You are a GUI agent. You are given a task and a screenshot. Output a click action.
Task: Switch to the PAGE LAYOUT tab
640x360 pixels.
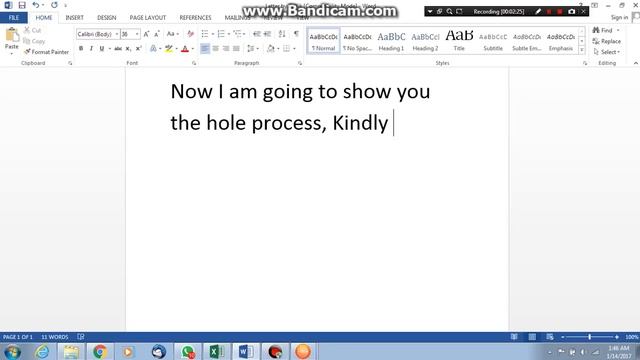148,18
